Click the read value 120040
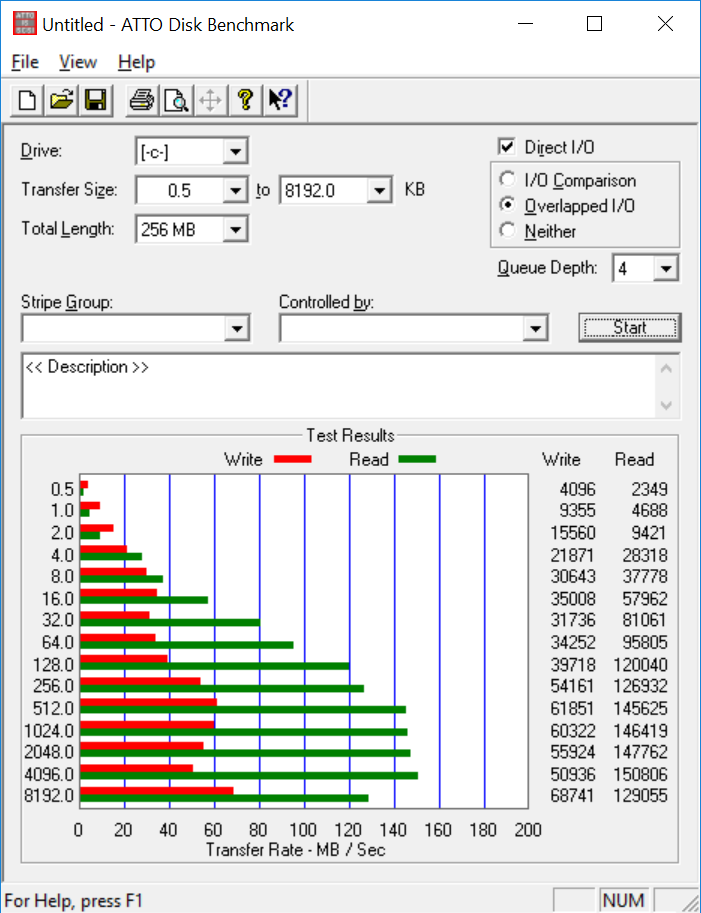 pos(640,664)
